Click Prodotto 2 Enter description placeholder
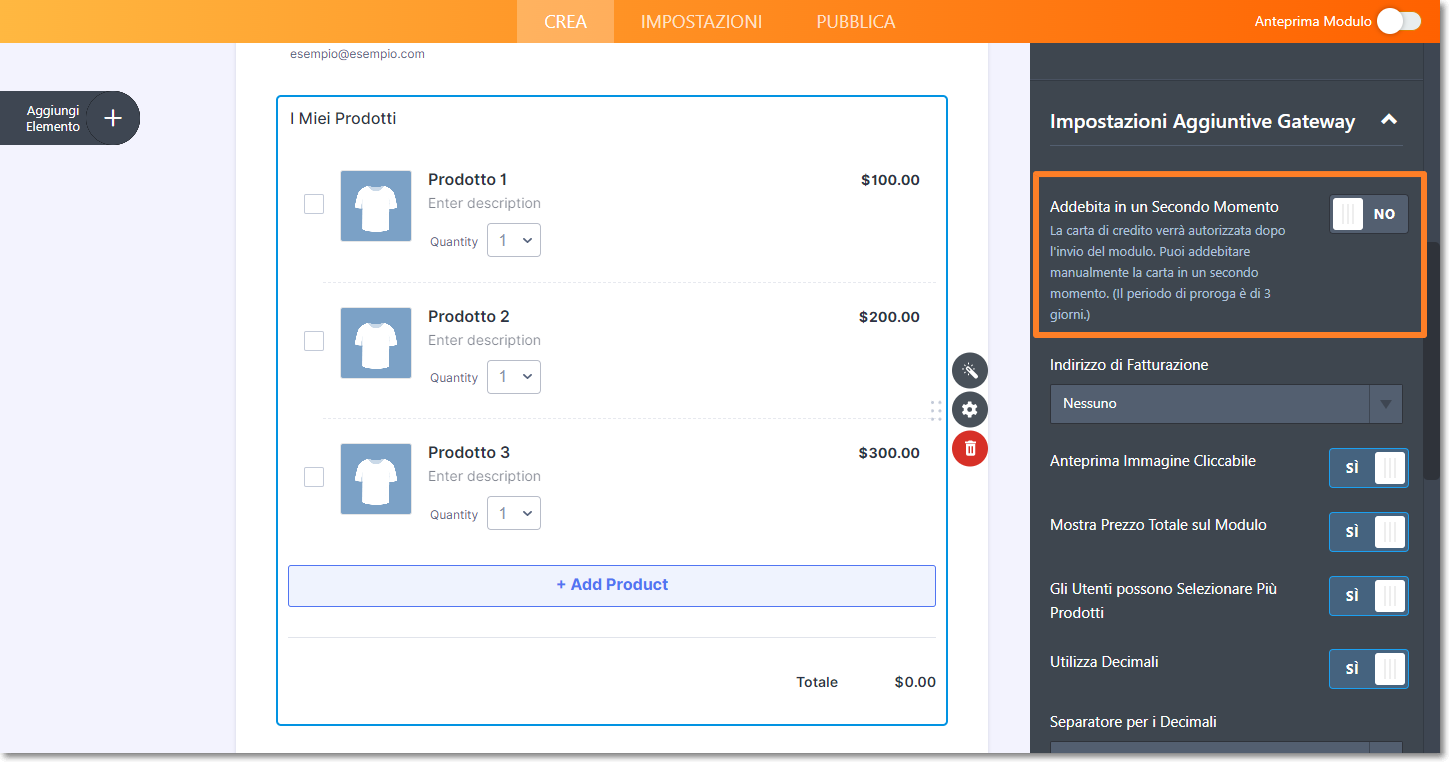 [x=484, y=340]
